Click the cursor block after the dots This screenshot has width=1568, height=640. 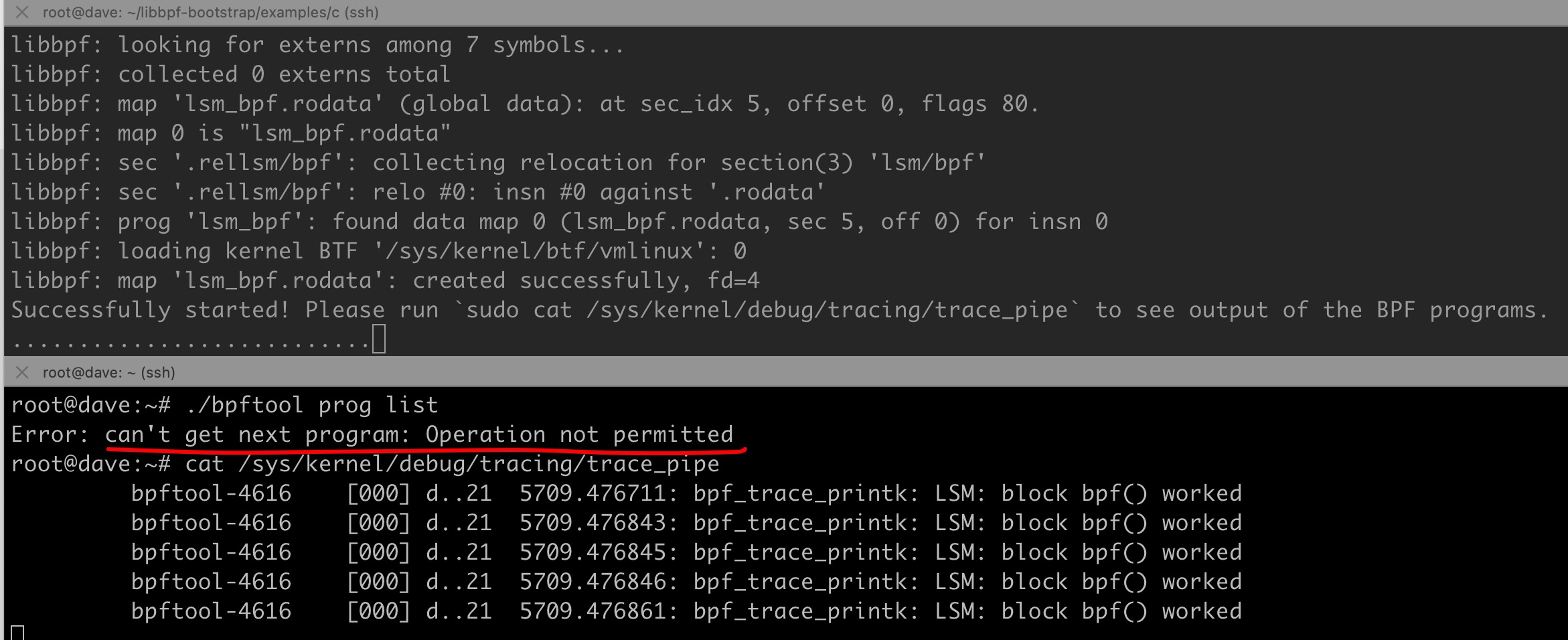click(x=379, y=339)
